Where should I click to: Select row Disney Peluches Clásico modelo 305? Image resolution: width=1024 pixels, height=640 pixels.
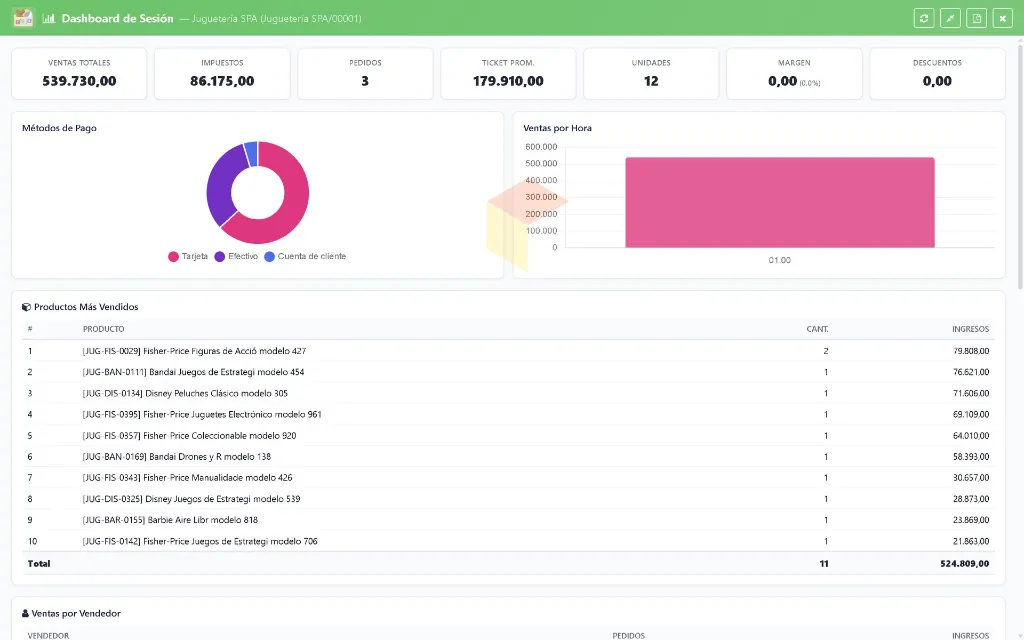tap(508, 393)
